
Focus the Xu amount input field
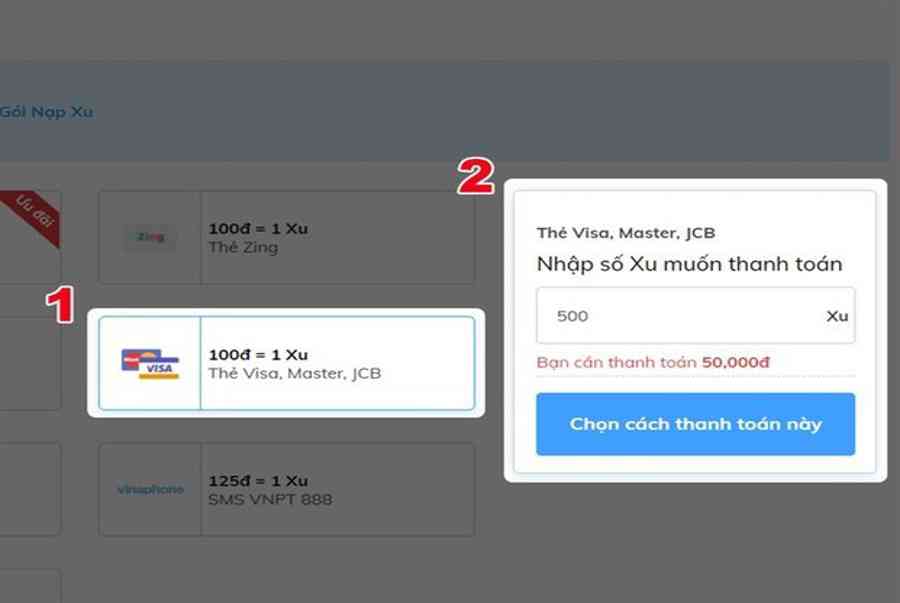point(695,316)
